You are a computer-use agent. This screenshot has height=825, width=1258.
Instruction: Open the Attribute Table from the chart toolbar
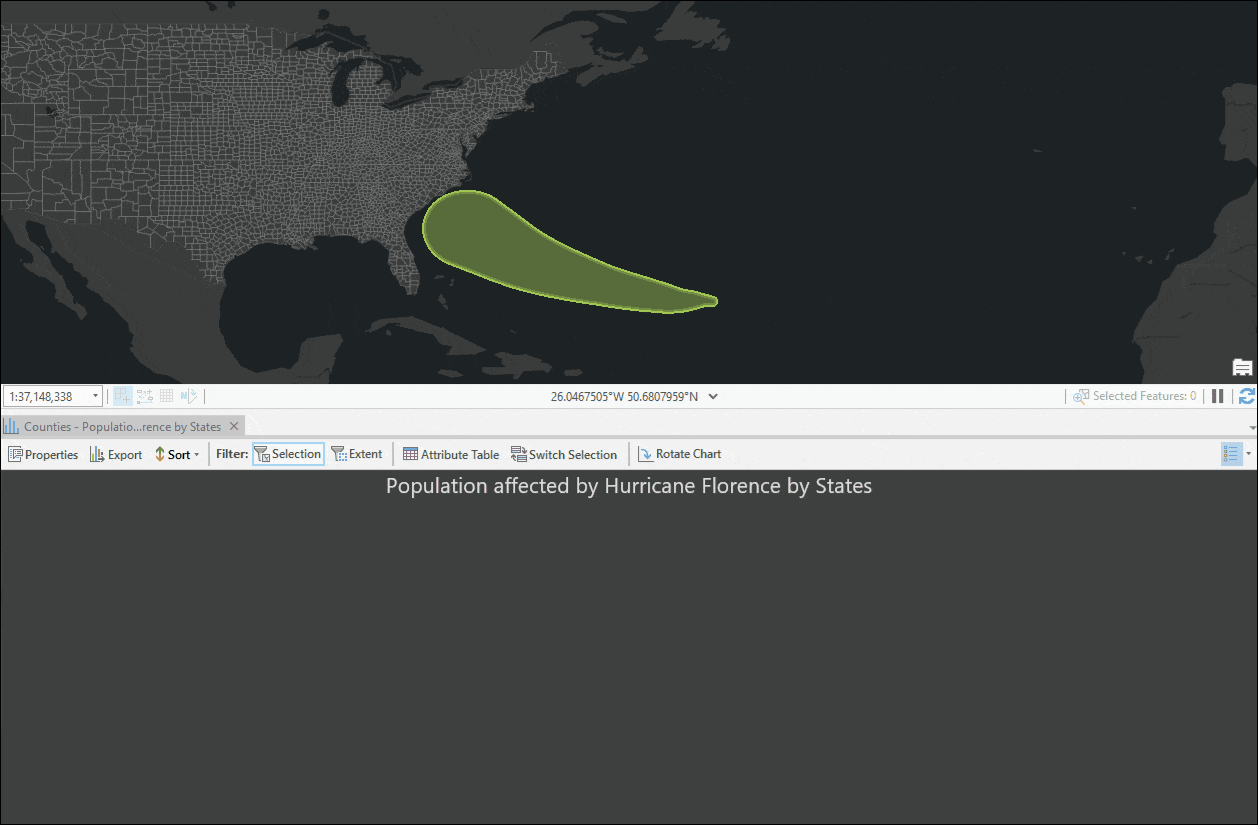[x=450, y=454]
